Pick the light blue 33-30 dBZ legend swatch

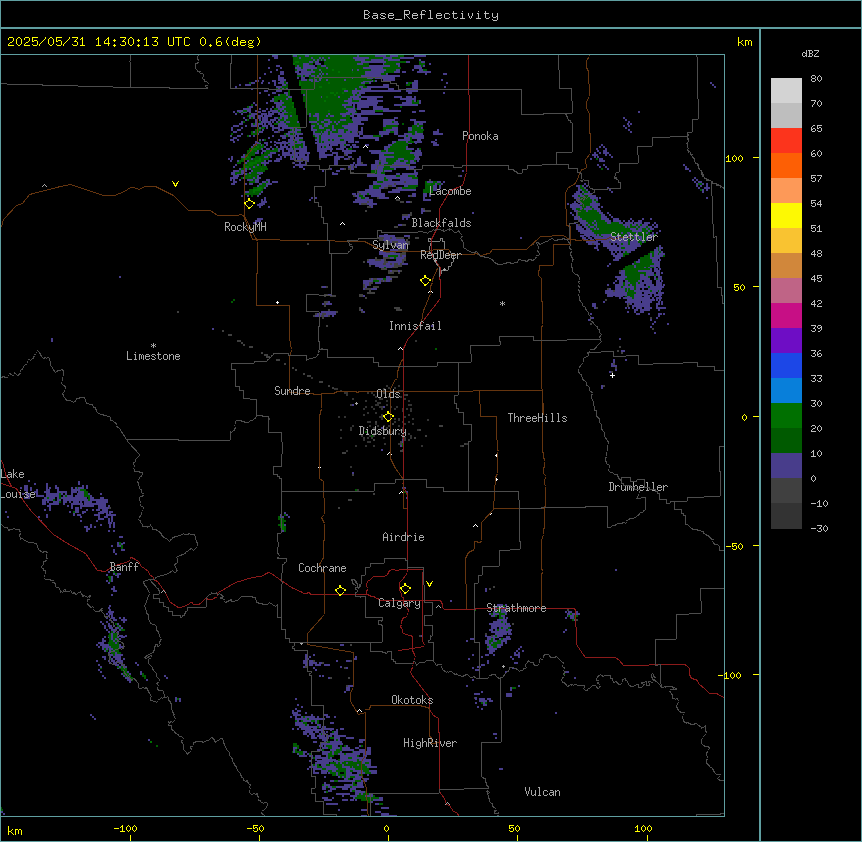pyautogui.click(x=786, y=390)
